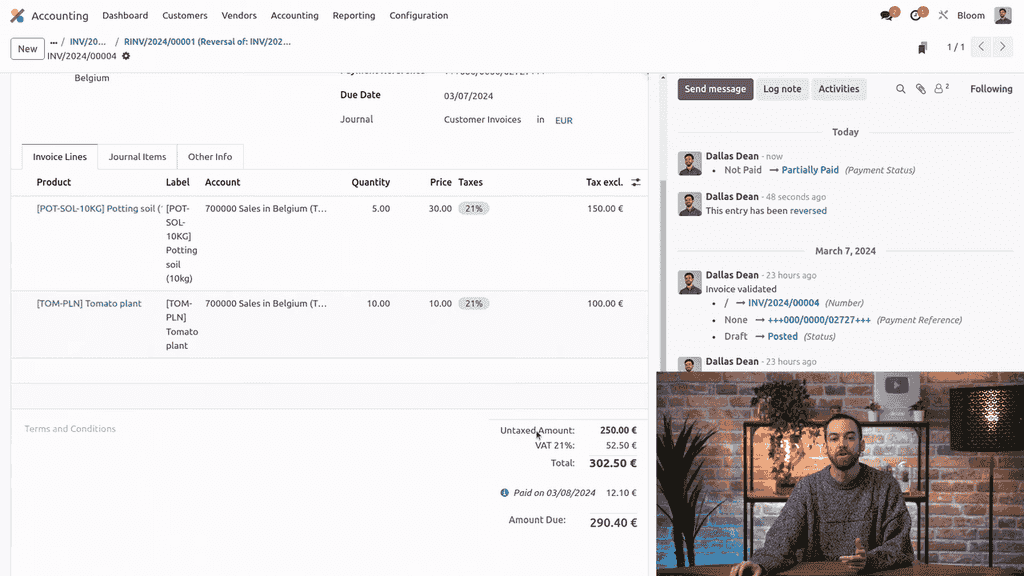Bookmark the record with the breadcrumb marker icon
This screenshot has width=1024, height=576.
pos(922,46)
